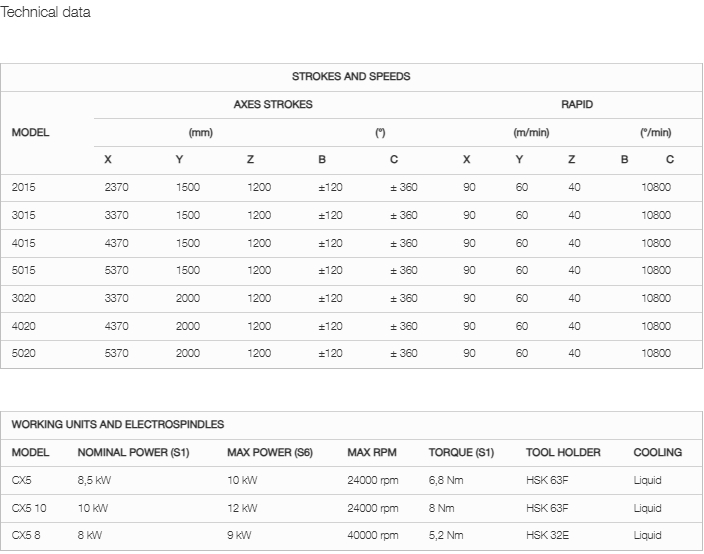Click MODEL header in electrospindles table
This screenshot has height=554, width=704.
(31, 452)
